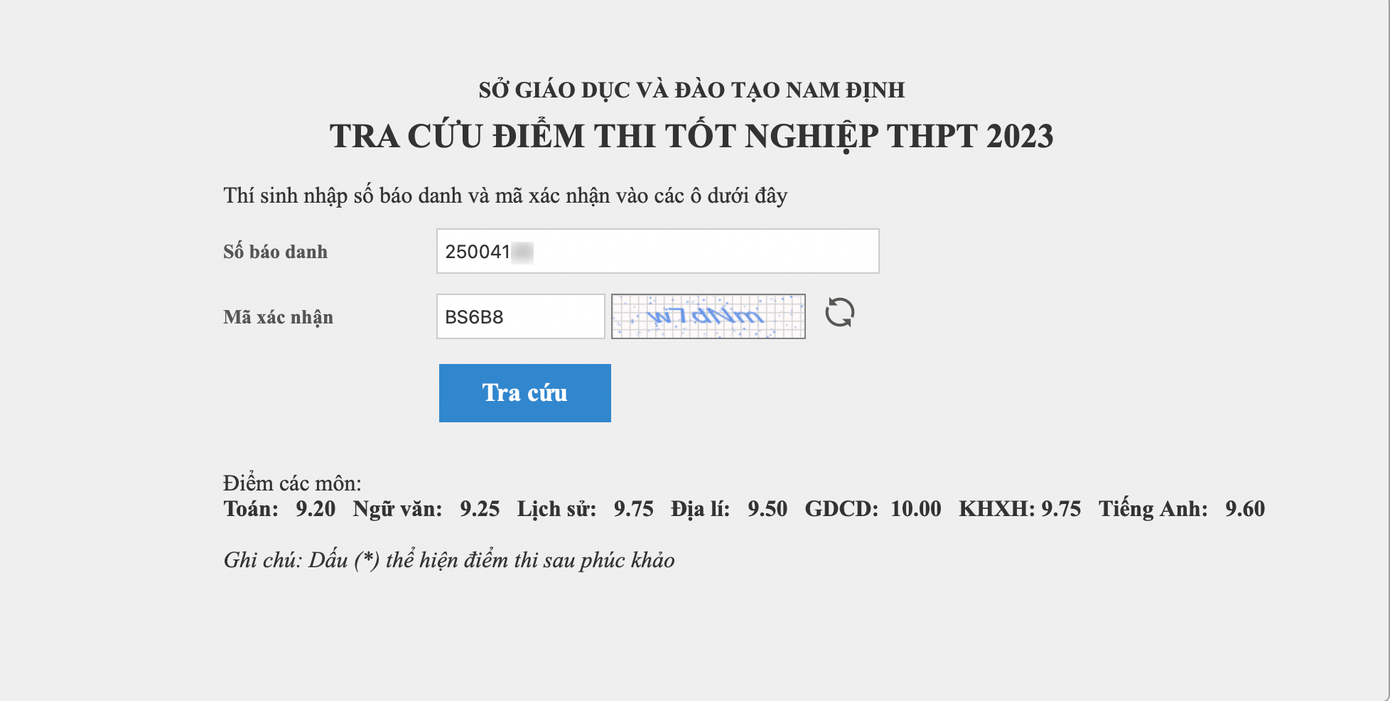The width and height of the screenshot is (1390, 701).
Task: Click the Thí sinh nhập instruction text
Action: [x=505, y=195]
